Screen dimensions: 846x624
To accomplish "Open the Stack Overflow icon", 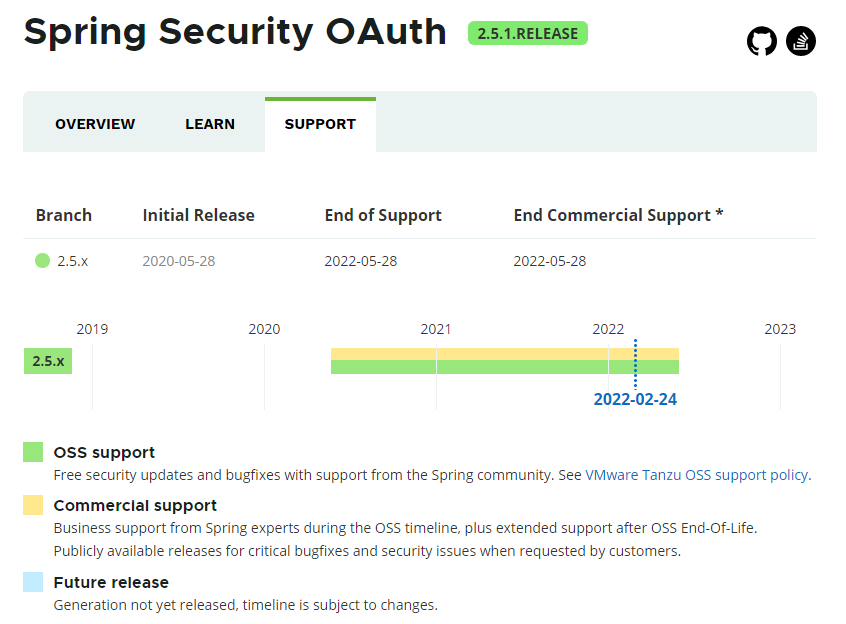I will [801, 42].
